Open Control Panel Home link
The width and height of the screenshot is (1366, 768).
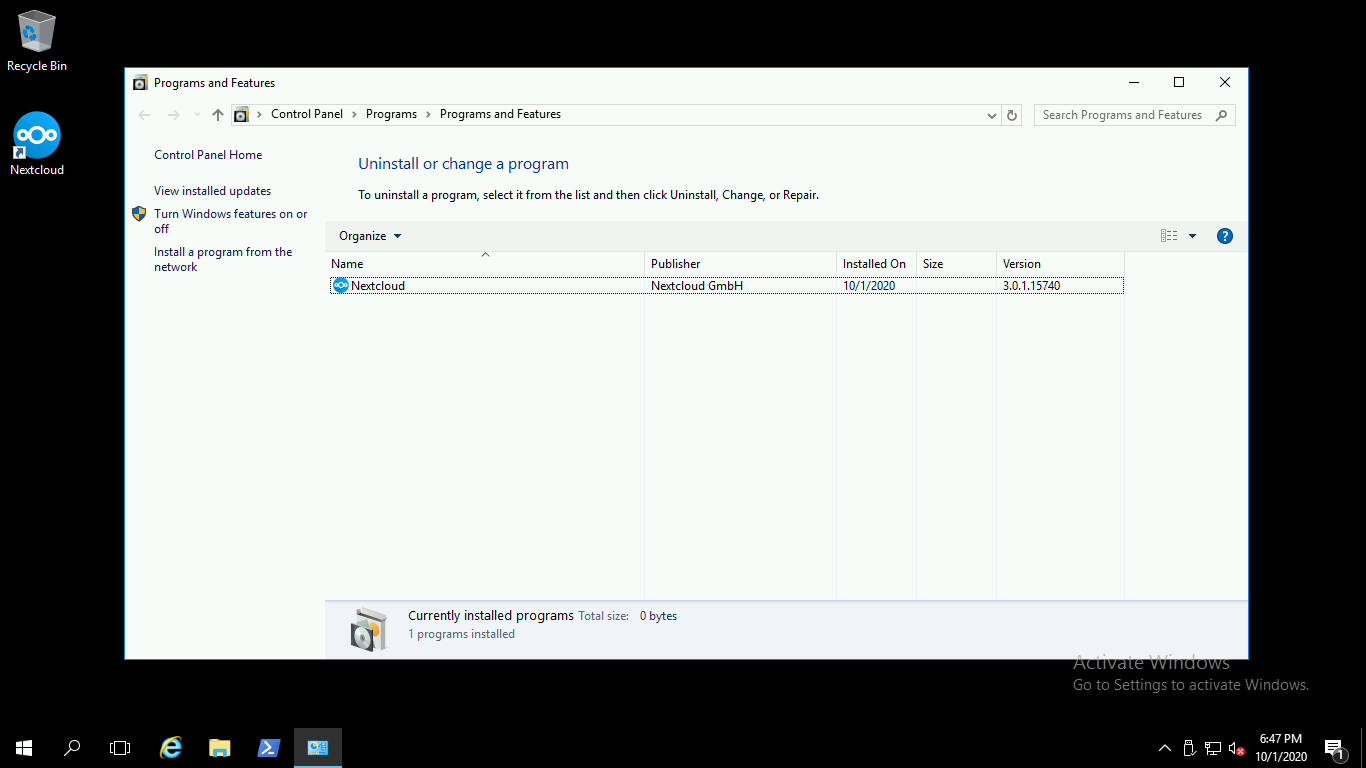208,155
